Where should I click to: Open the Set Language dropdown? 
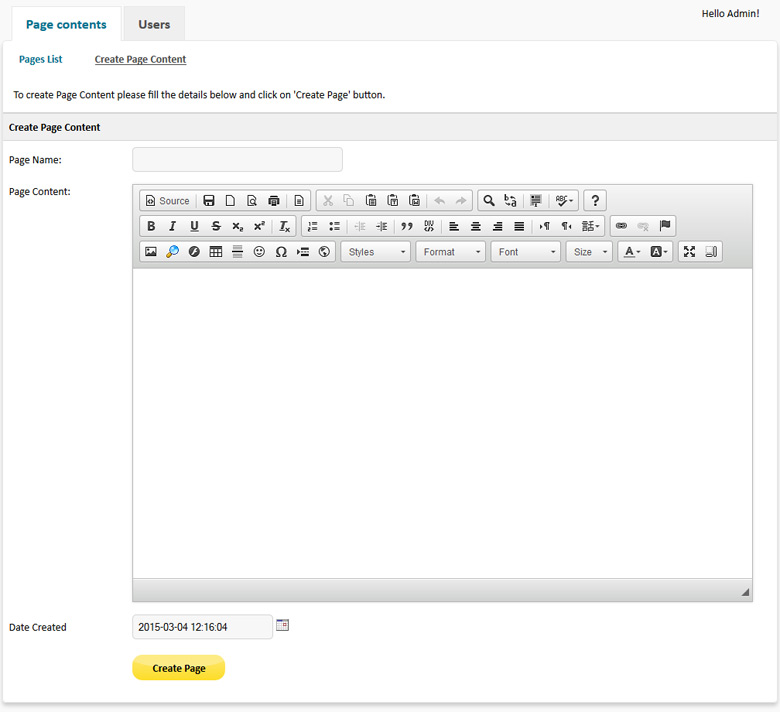[x=590, y=226]
